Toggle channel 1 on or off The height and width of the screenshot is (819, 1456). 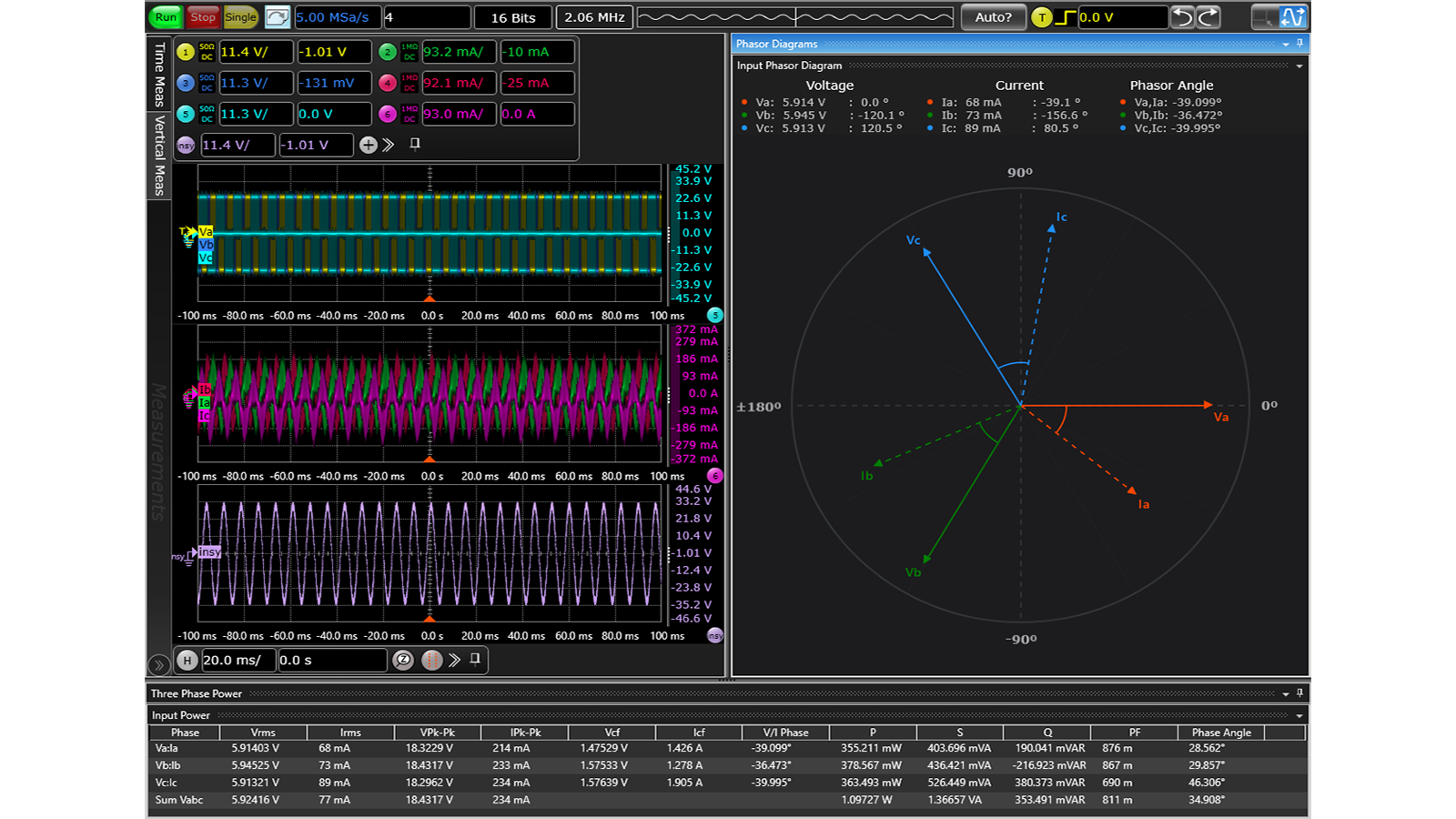tap(187, 52)
